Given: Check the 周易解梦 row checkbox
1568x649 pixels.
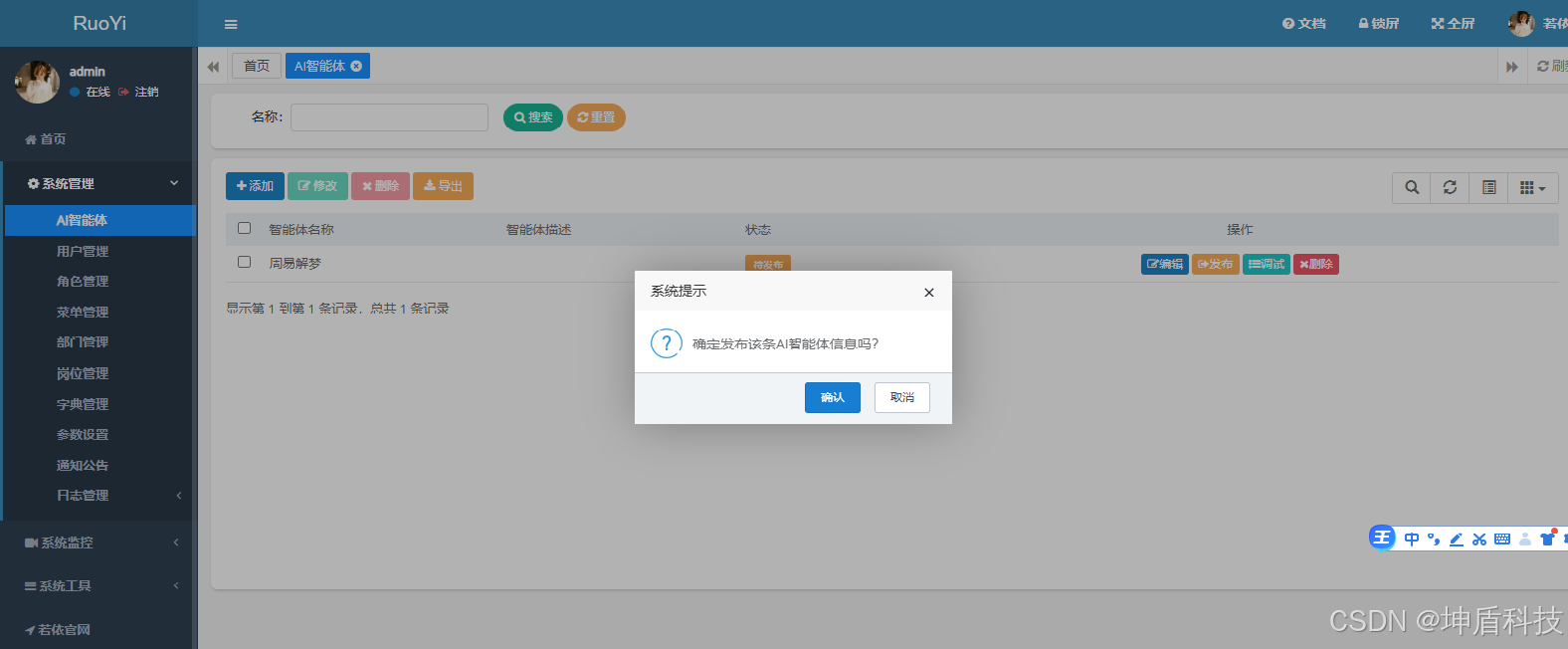Looking at the screenshot, I should point(244,262).
